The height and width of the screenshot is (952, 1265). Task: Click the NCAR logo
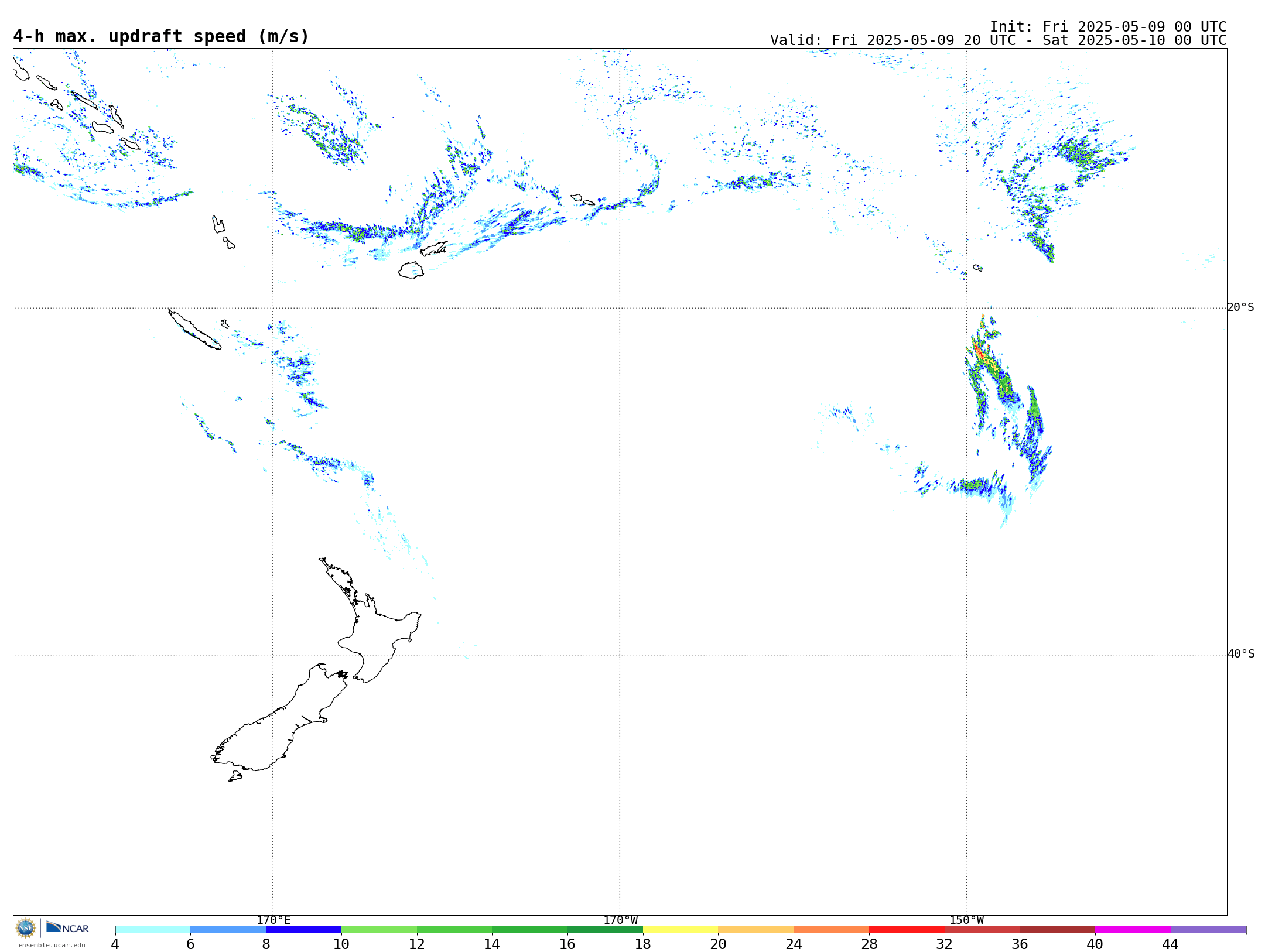(x=67, y=927)
